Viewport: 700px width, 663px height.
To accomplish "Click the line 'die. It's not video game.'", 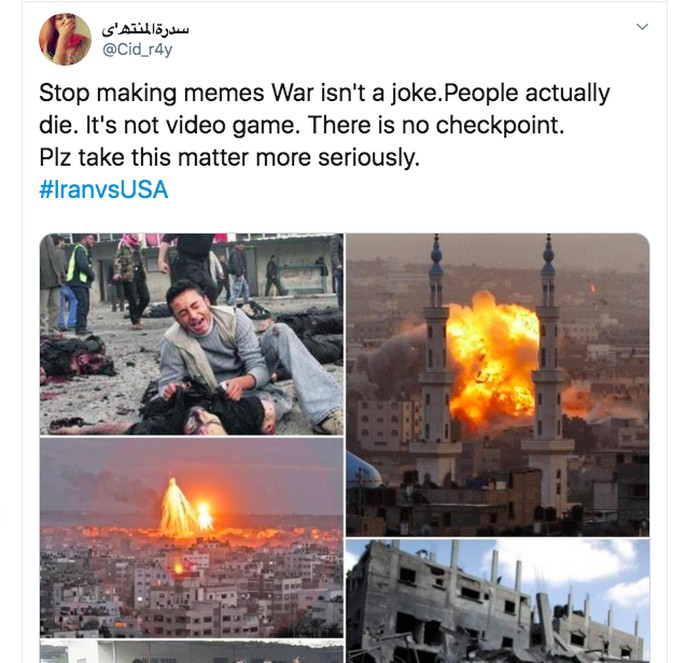I will click(x=169, y=125).
